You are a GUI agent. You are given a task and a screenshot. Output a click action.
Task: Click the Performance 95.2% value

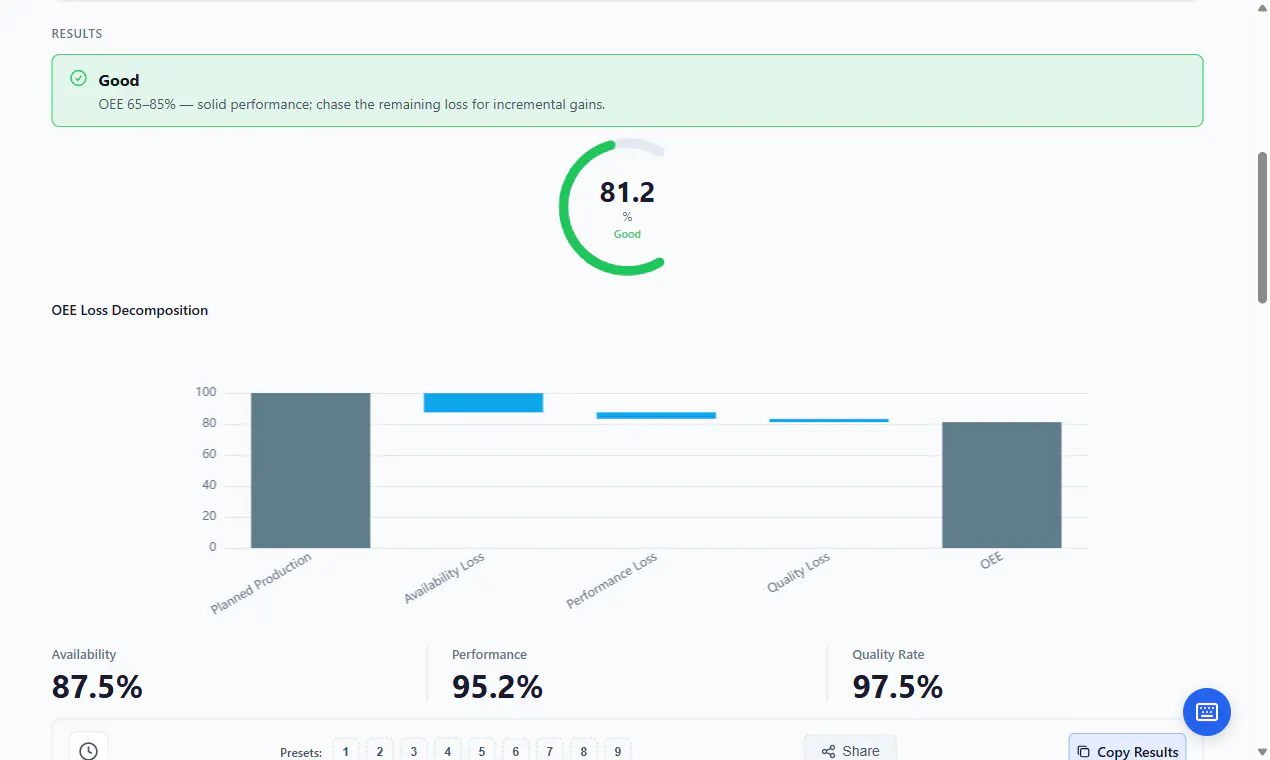pos(497,687)
